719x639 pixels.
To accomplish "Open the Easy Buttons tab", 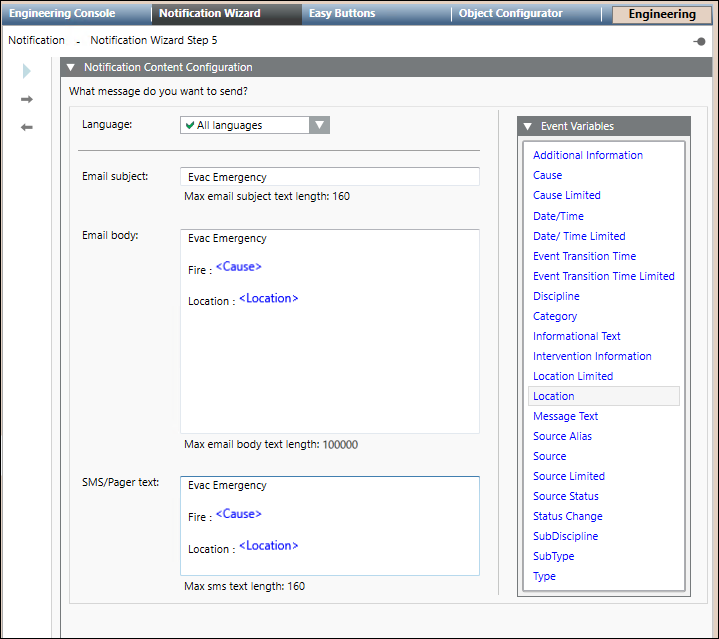I will [x=342, y=14].
